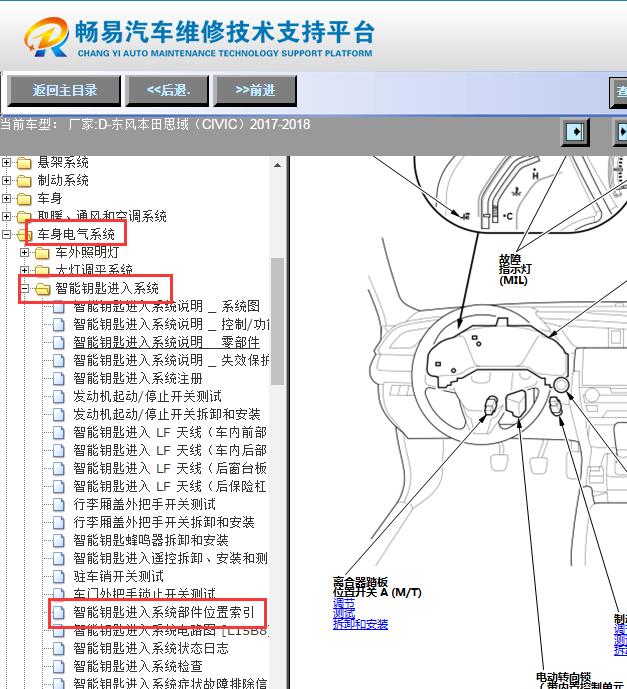Click the tree scrollbar up arrow
627x689 pixels.
click(277, 165)
